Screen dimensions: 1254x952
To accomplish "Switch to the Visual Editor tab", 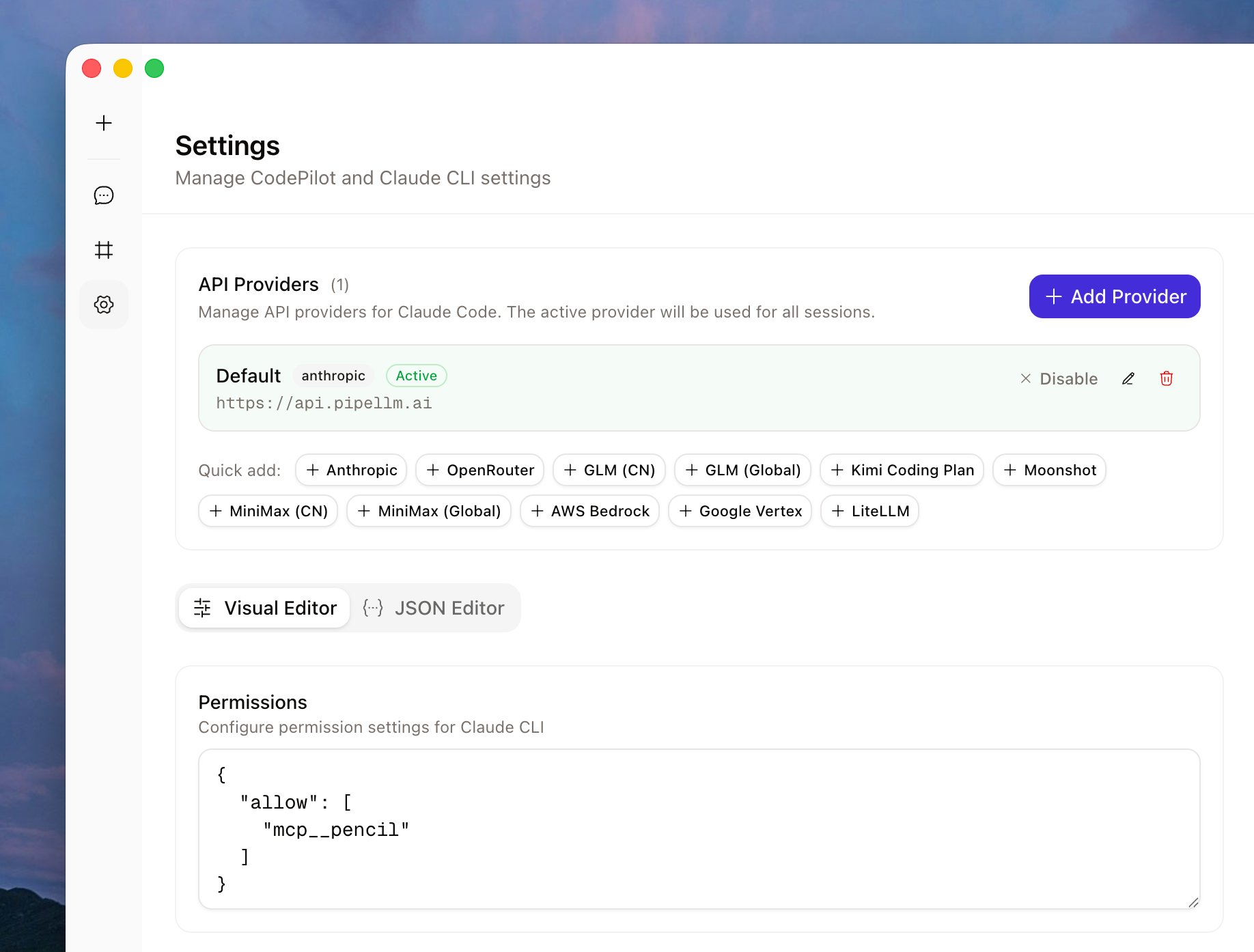I will (265, 608).
